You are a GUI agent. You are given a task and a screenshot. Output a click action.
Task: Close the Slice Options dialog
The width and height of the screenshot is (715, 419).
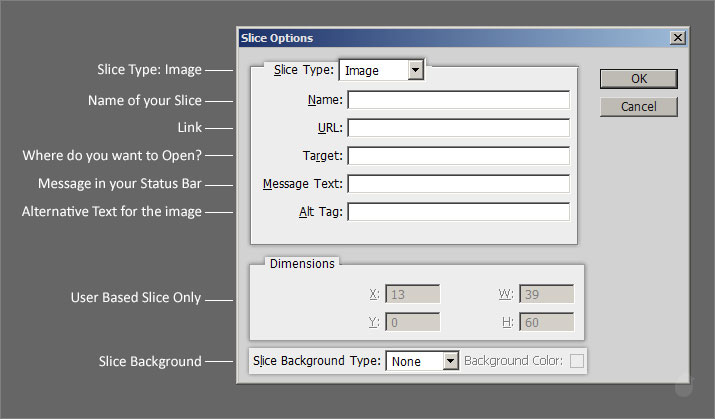pyautogui.click(x=677, y=38)
